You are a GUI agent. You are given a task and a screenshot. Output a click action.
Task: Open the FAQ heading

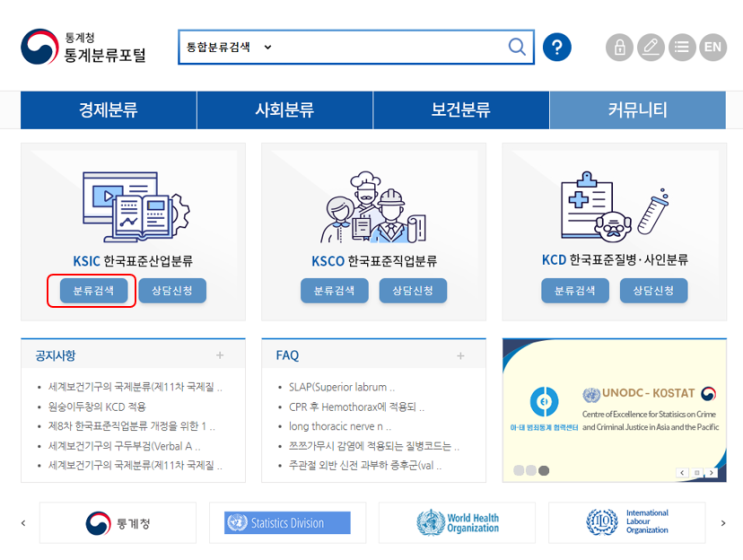(x=287, y=355)
